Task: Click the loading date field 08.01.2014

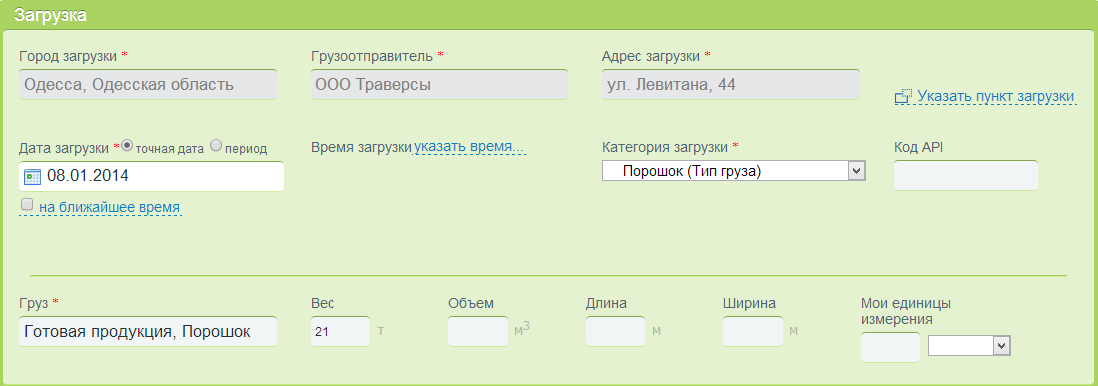Action: tap(152, 176)
